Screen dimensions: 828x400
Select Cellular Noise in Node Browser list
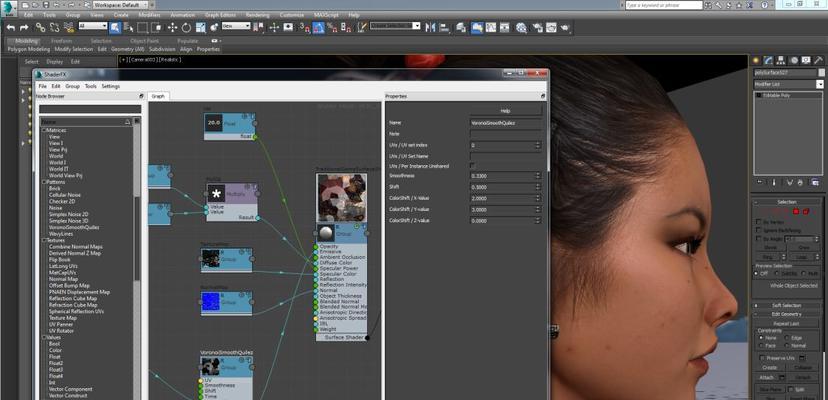(65, 195)
